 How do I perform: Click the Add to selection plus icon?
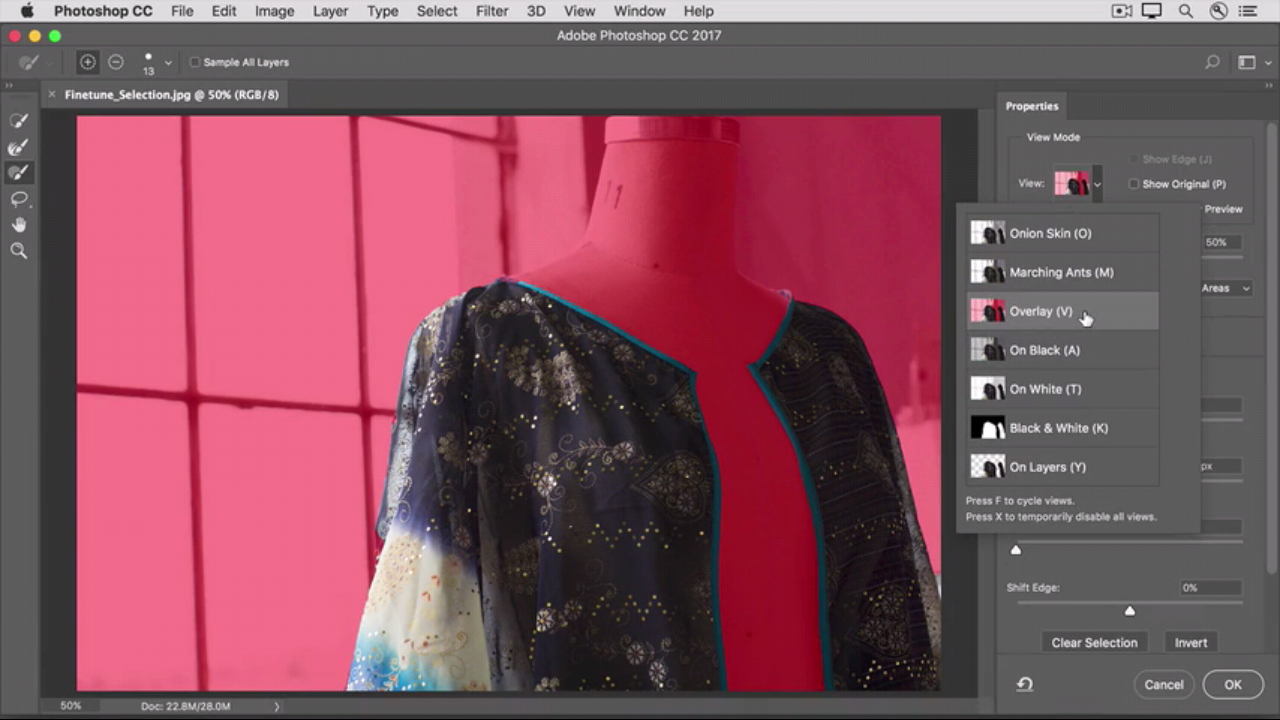[x=88, y=62]
